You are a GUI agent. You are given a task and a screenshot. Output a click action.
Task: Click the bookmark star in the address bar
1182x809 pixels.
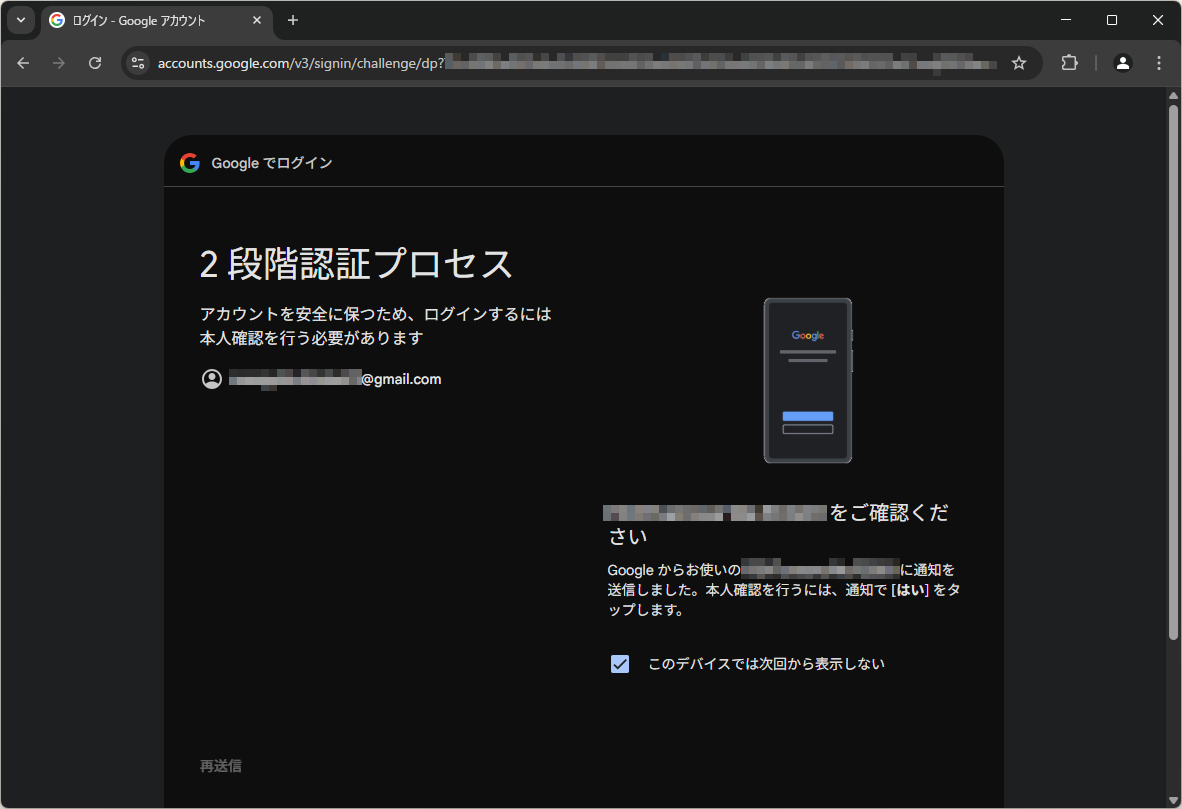[x=1018, y=62]
